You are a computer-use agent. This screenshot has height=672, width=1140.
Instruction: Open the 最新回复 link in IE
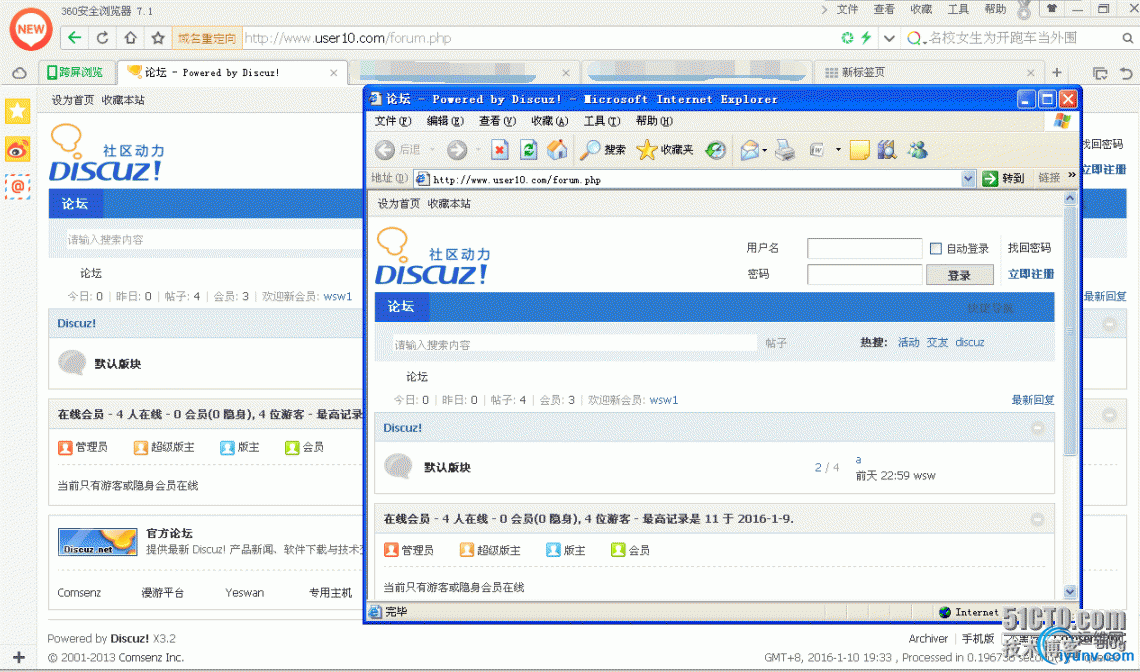[x=1033, y=400]
